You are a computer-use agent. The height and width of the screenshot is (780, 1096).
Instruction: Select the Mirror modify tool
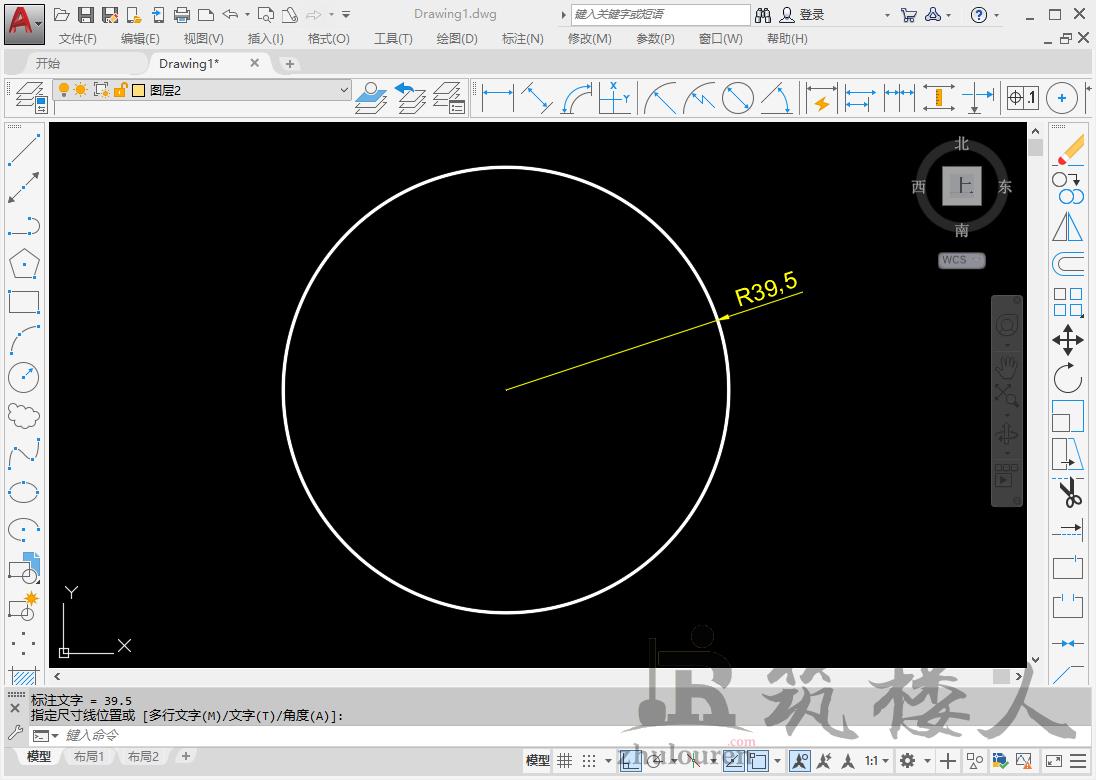(x=1068, y=226)
